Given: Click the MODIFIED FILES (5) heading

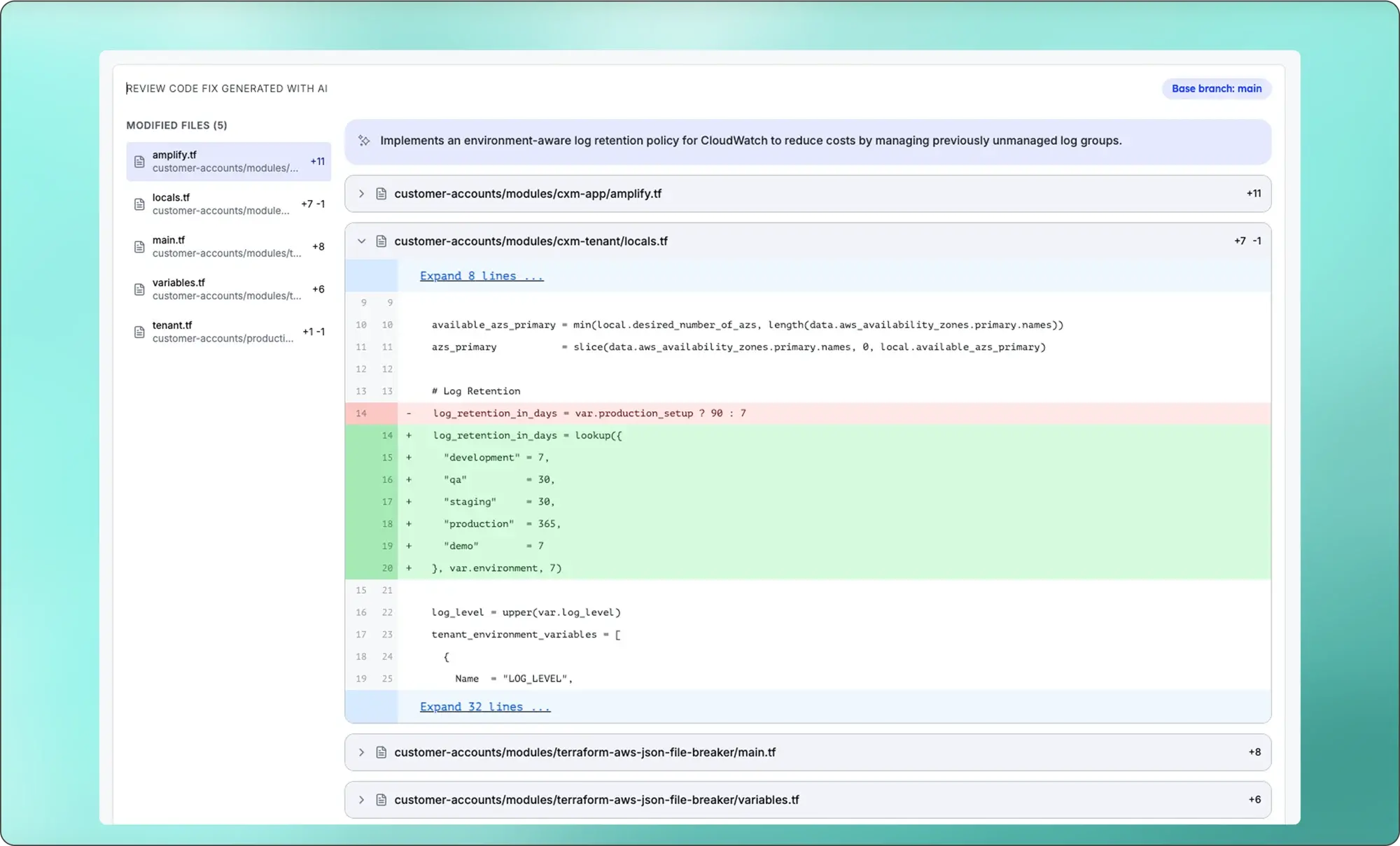Looking at the screenshot, I should tap(176, 126).
